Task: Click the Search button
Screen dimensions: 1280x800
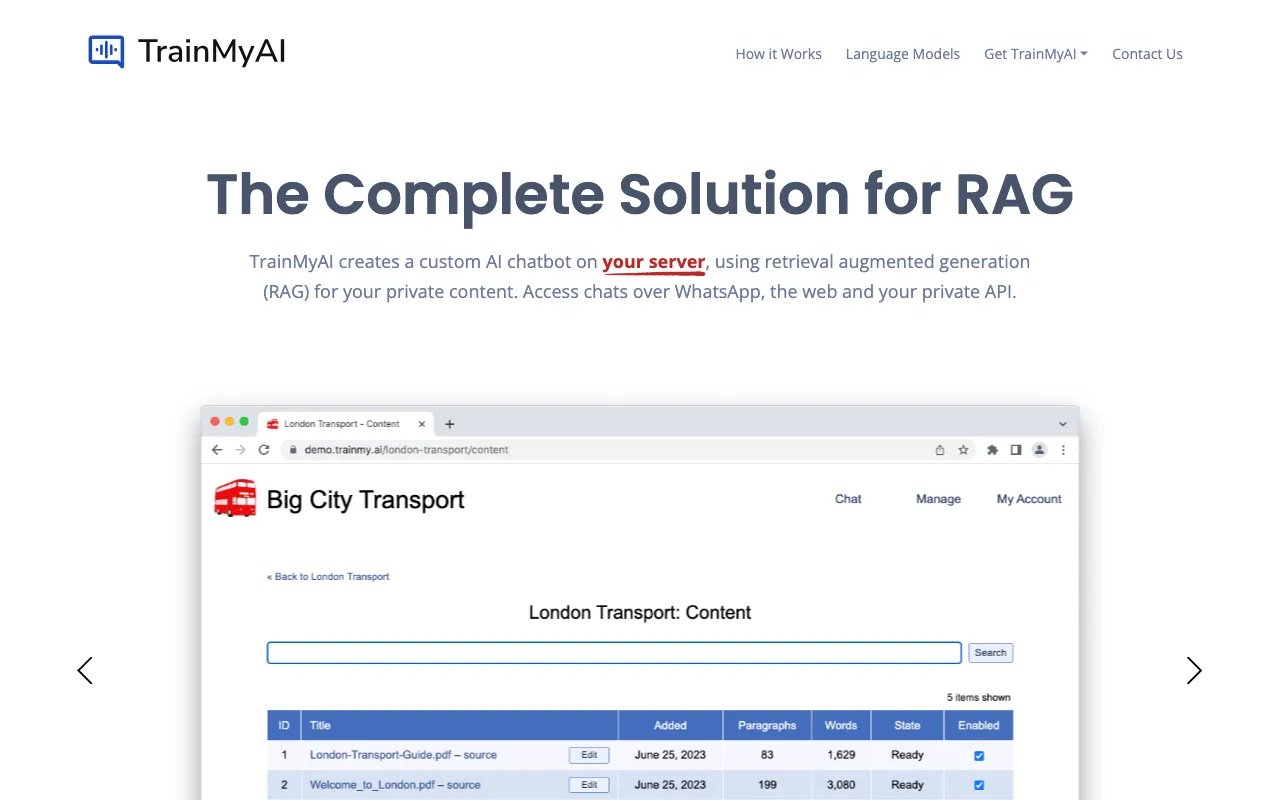Action: 990,653
